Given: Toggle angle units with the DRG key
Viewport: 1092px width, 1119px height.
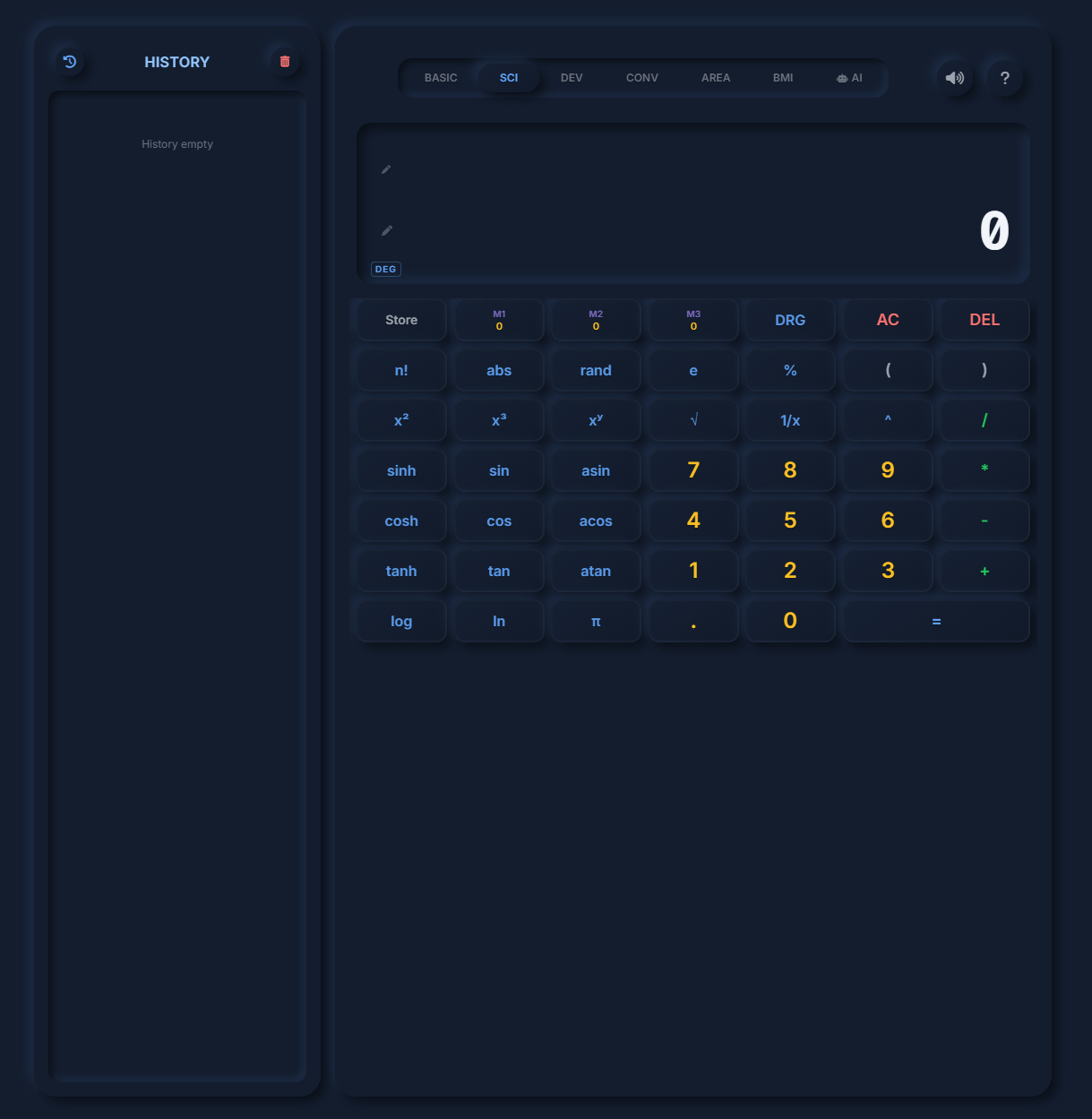Looking at the screenshot, I should (790, 320).
